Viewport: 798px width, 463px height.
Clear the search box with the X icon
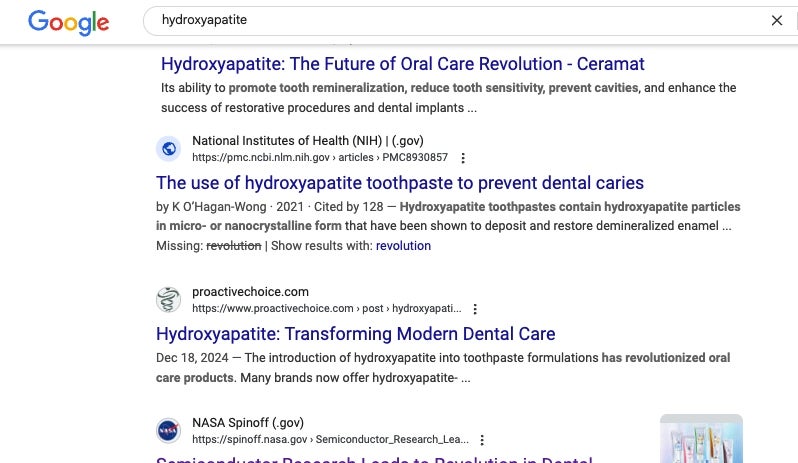pyautogui.click(x=777, y=20)
